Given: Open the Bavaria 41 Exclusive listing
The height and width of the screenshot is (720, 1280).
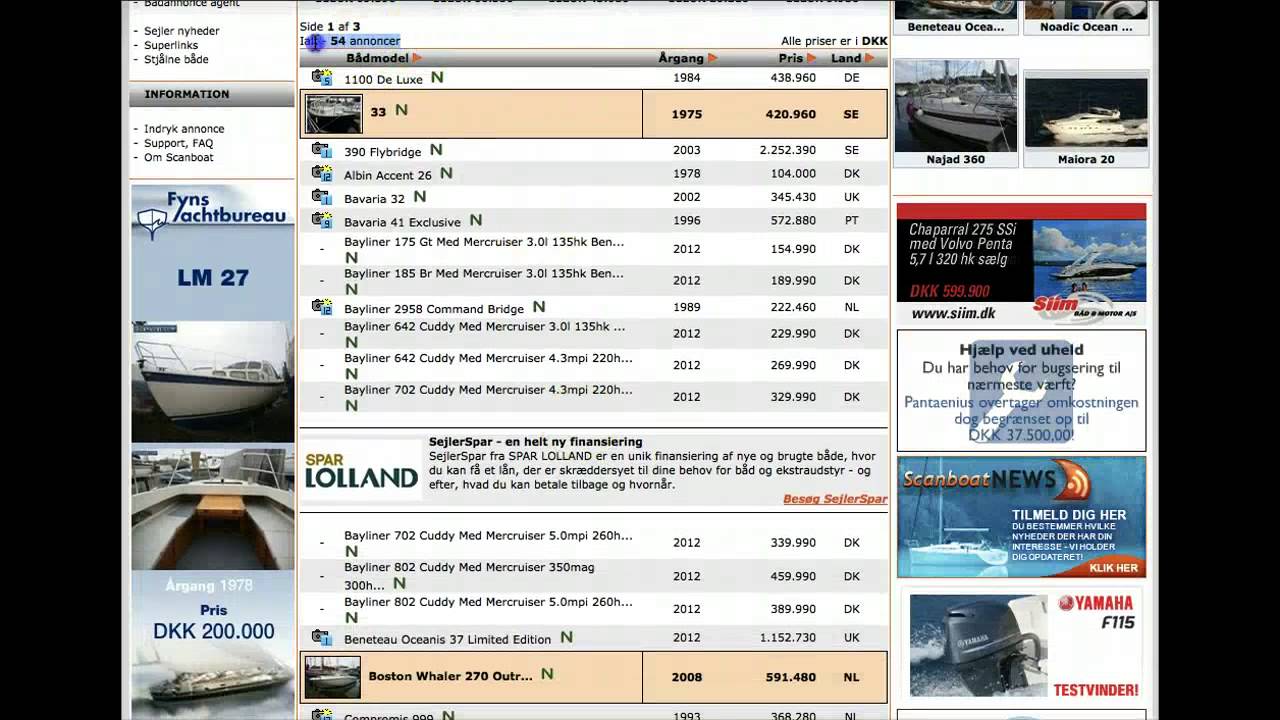Looking at the screenshot, I should (402, 222).
